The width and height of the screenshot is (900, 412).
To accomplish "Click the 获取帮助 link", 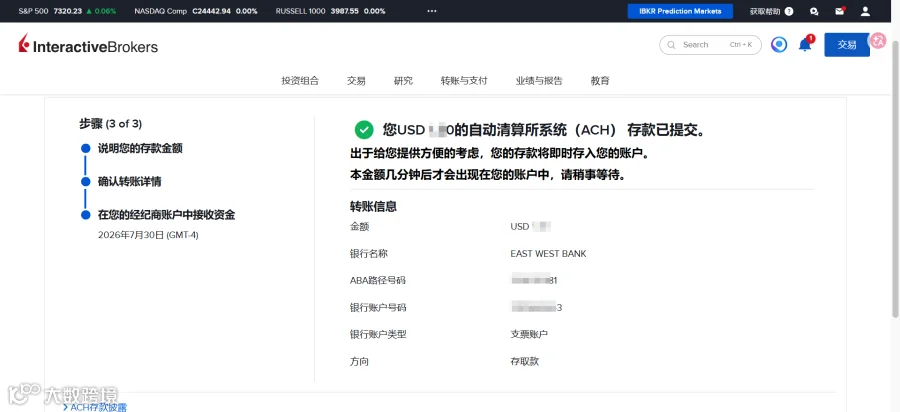I will pyautogui.click(x=765, y=11).
